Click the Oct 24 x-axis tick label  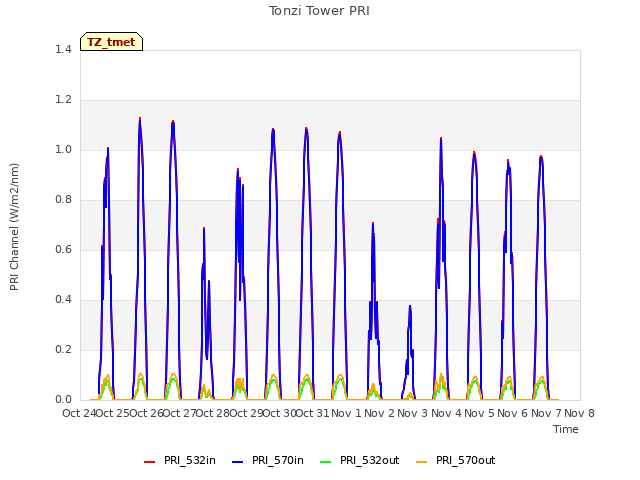click(79, 413)
